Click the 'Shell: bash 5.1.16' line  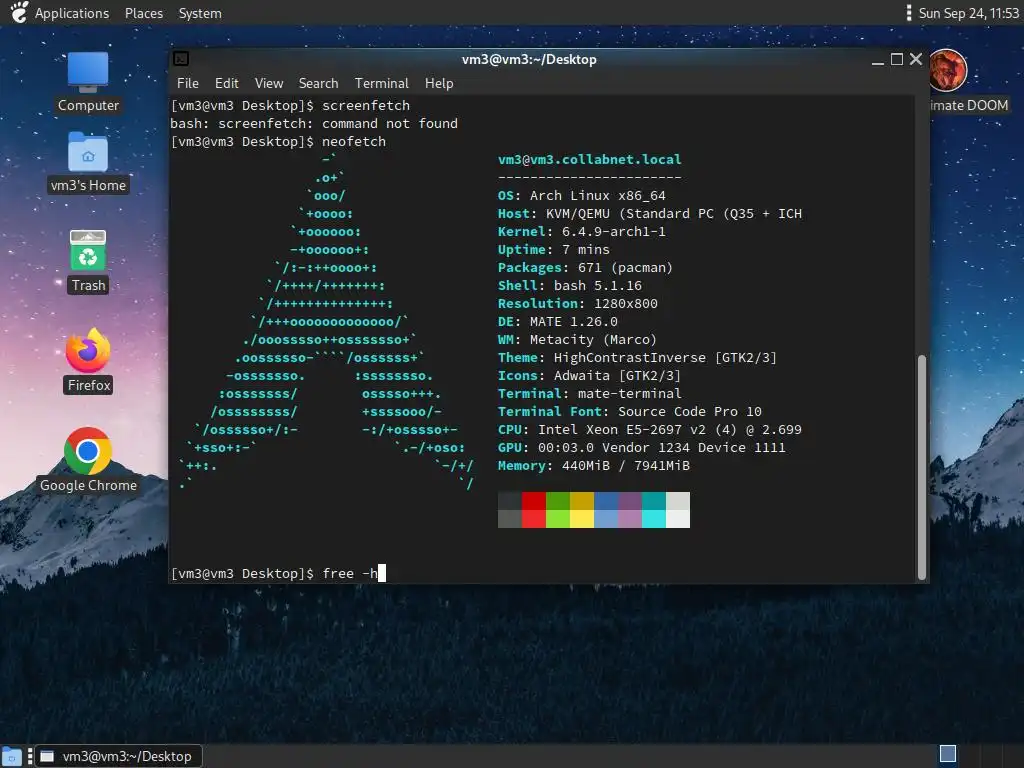click(x=569, y=285)
